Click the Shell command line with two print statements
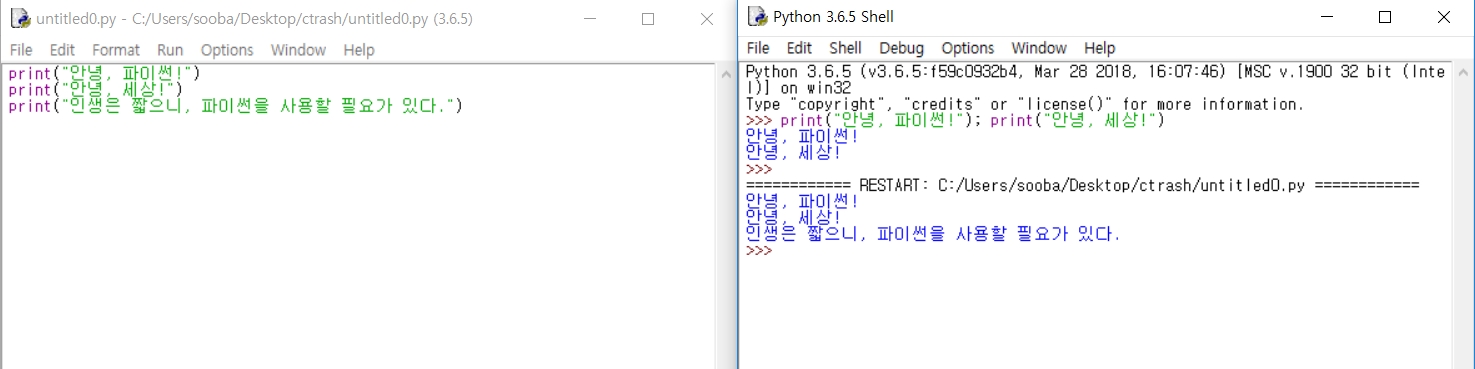 click(x=956, y=121)
